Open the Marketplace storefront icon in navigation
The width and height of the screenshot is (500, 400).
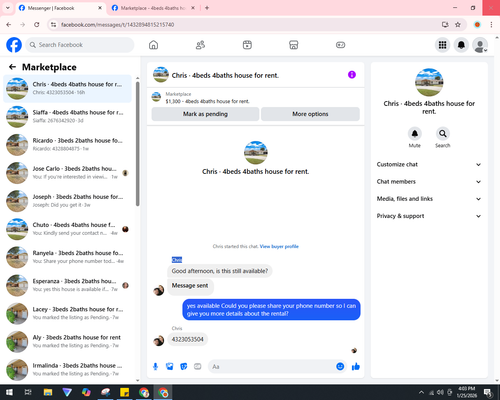click(293, 45)
